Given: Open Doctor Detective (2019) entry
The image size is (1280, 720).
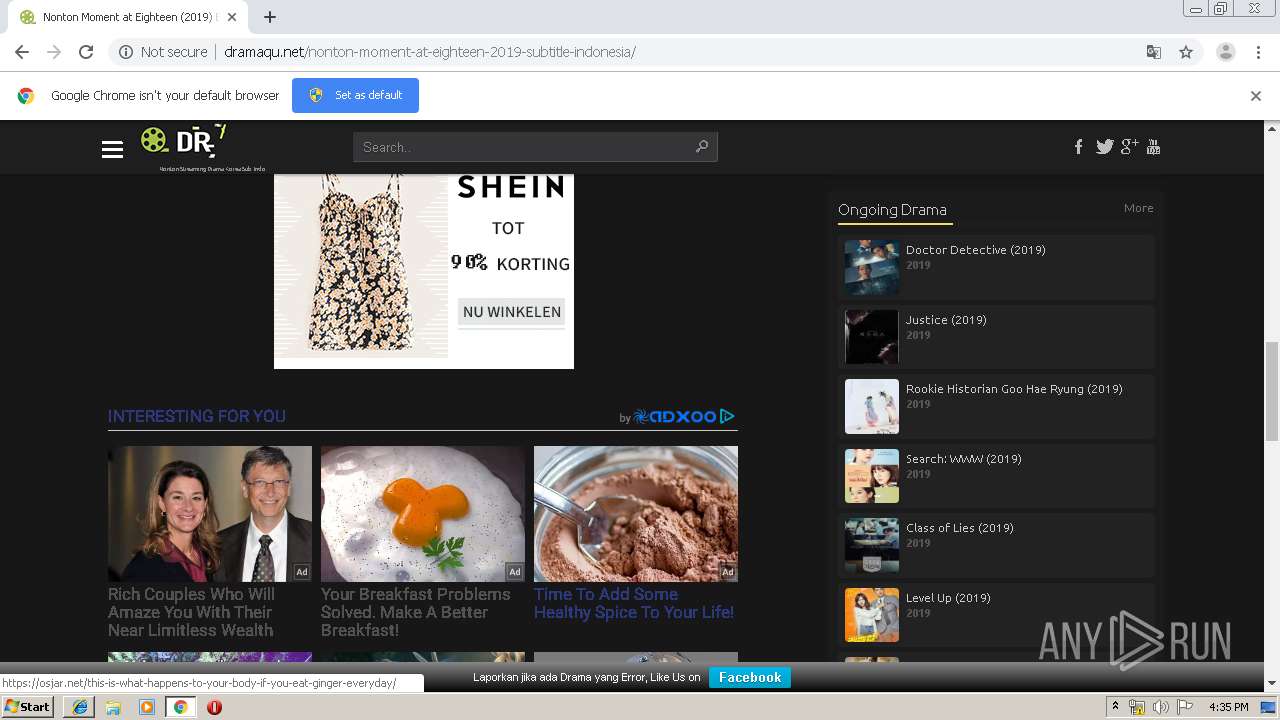Looking at the screenshot, I should [975, 250].
